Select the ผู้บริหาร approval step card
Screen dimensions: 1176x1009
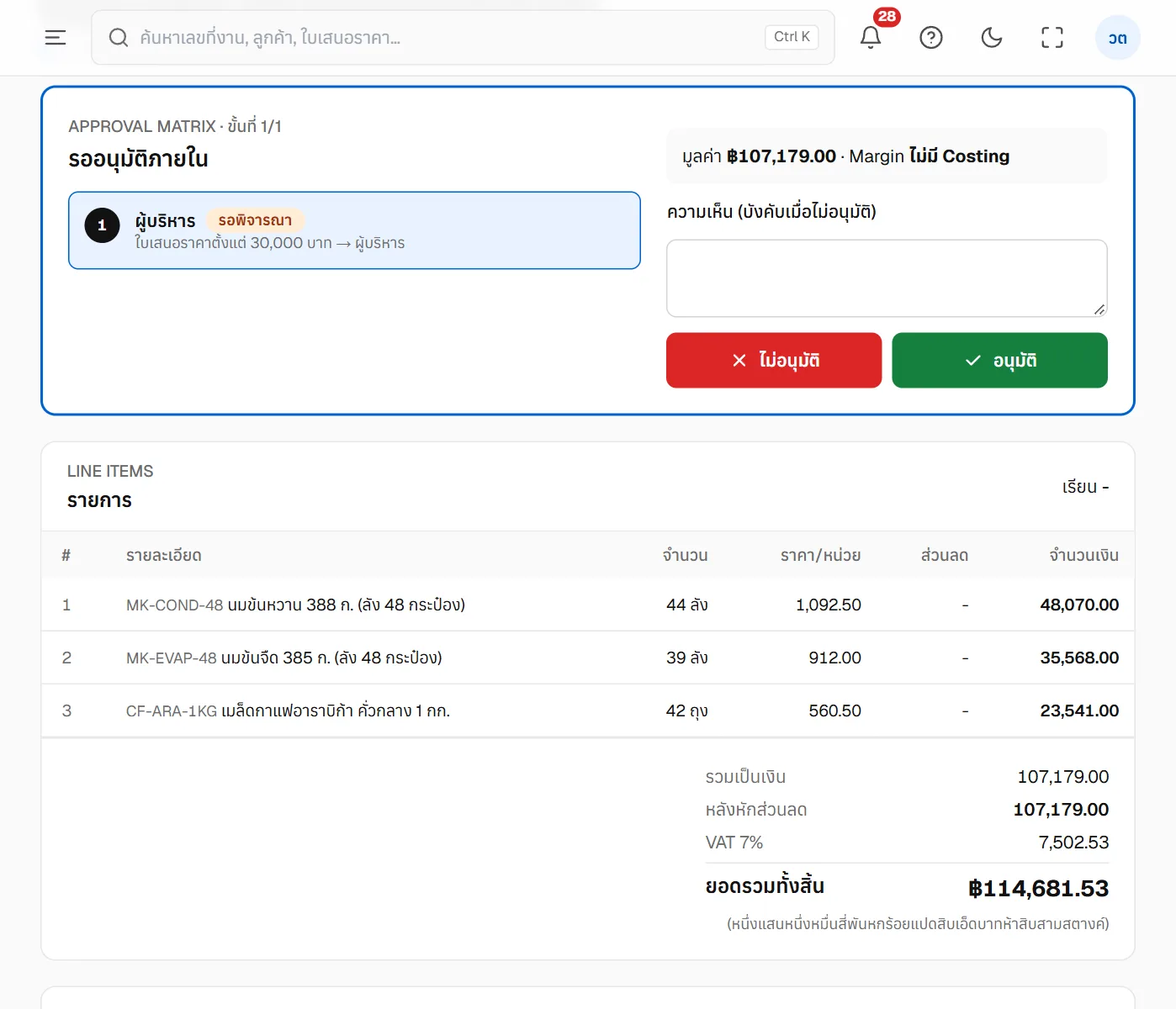(354, 230)
